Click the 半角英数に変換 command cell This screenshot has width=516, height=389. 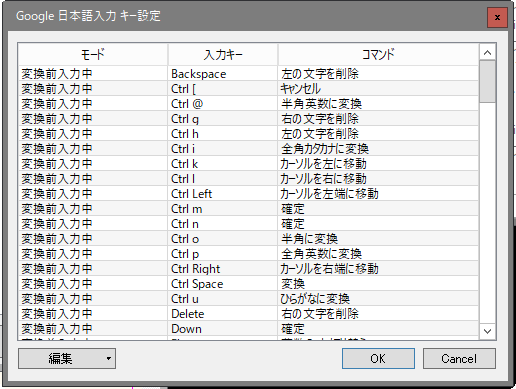[378, 104]
